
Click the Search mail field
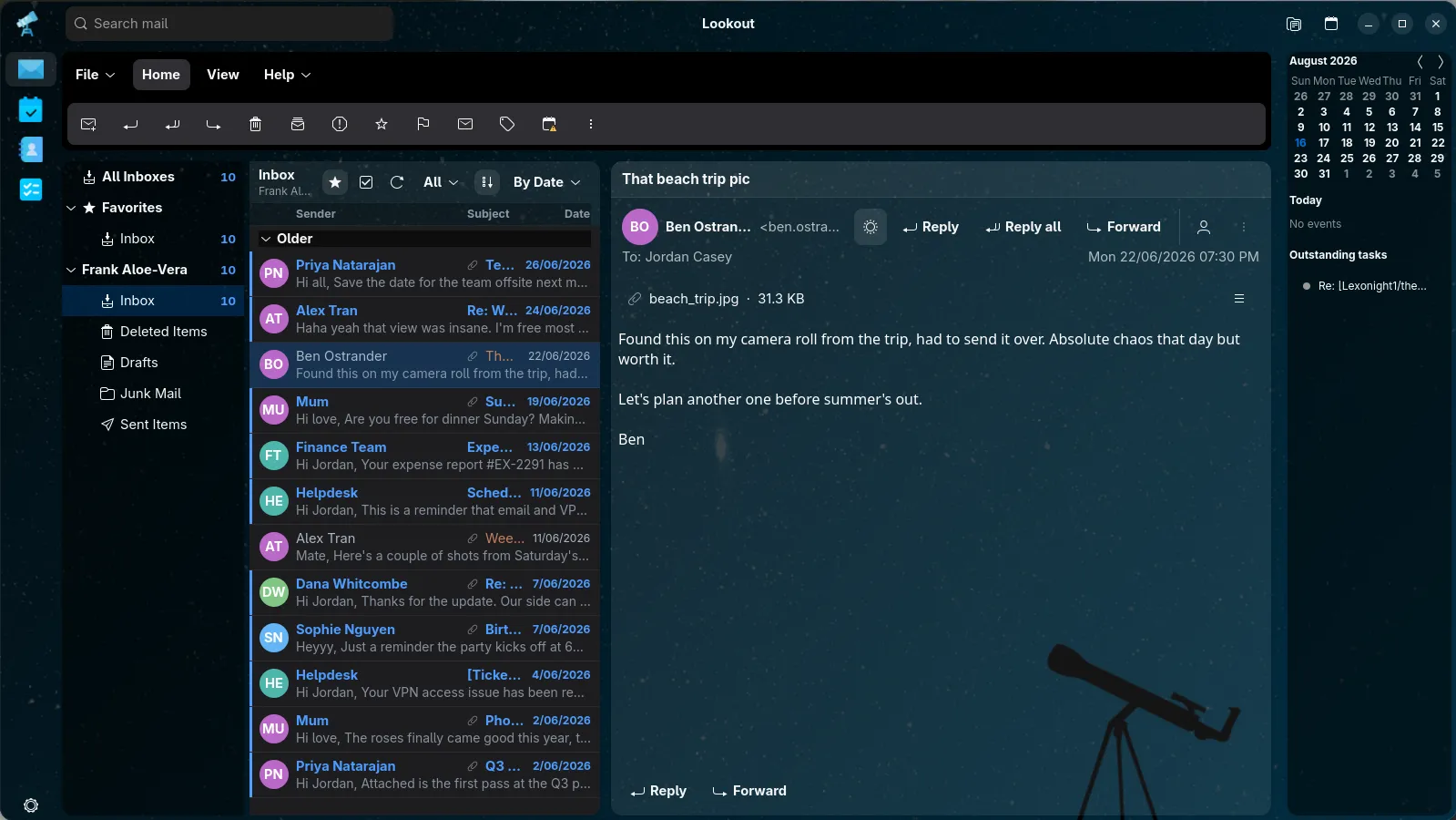pos(229,24)
